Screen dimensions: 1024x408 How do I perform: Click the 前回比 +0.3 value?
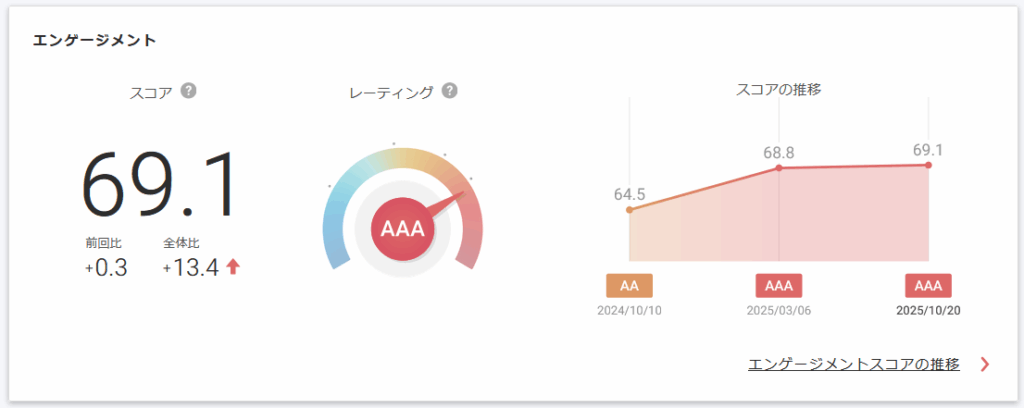tap(106, 267)
